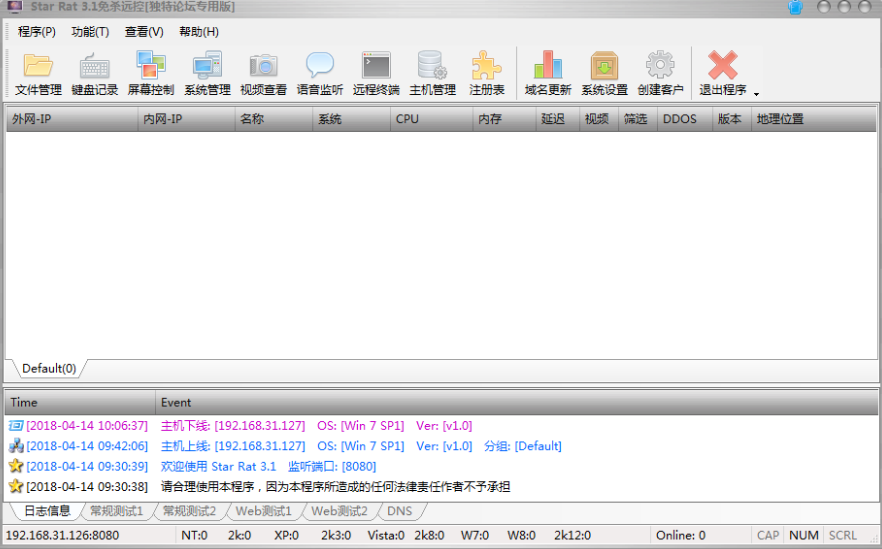
Task: Select the 请合理使用本程序 disclaimer log entry
Action: [x=442, y=487]
